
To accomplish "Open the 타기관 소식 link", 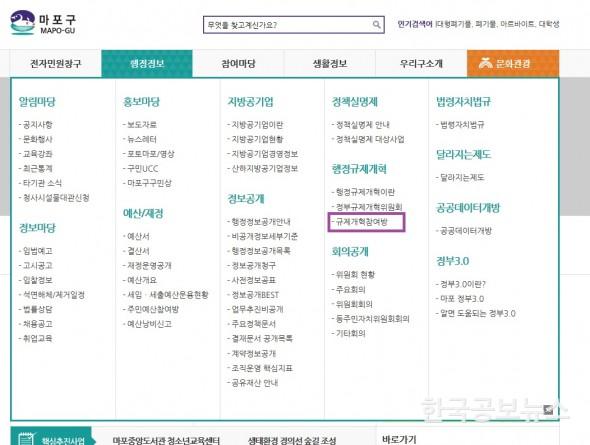I will [42, 183].
